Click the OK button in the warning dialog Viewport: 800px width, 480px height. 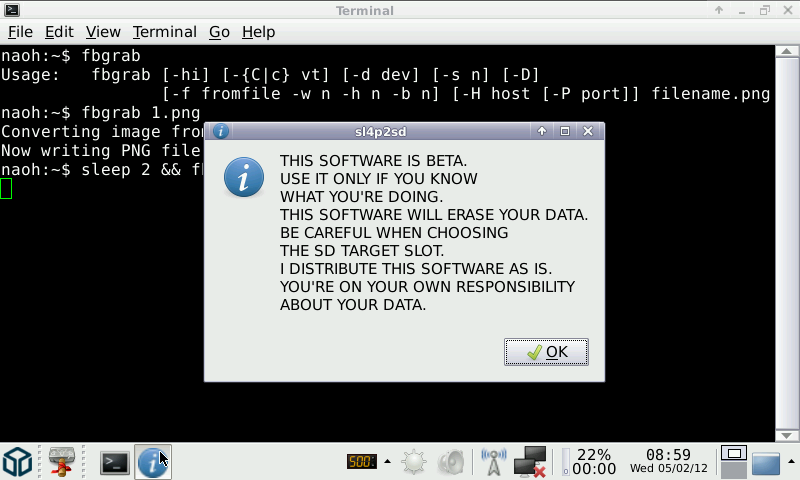point(546,352)
